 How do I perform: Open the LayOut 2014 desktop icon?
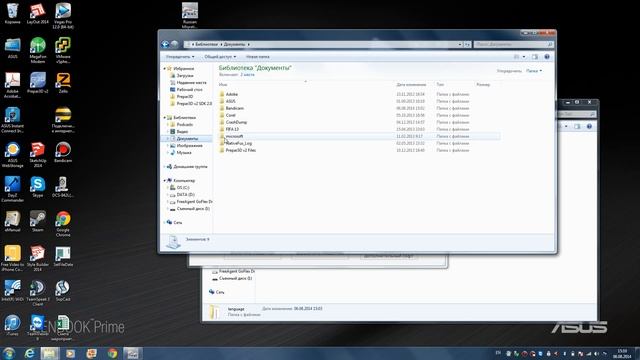pos(38,13)
